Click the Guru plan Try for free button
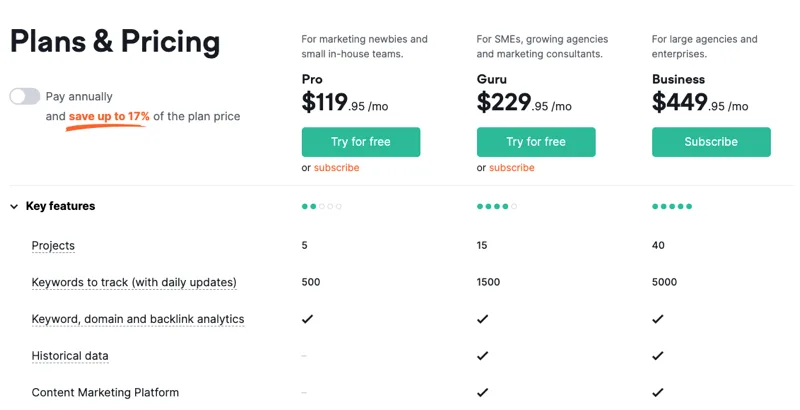Image resolution: width=800 pixels, height=410 pixels. [x=536, y=142]
